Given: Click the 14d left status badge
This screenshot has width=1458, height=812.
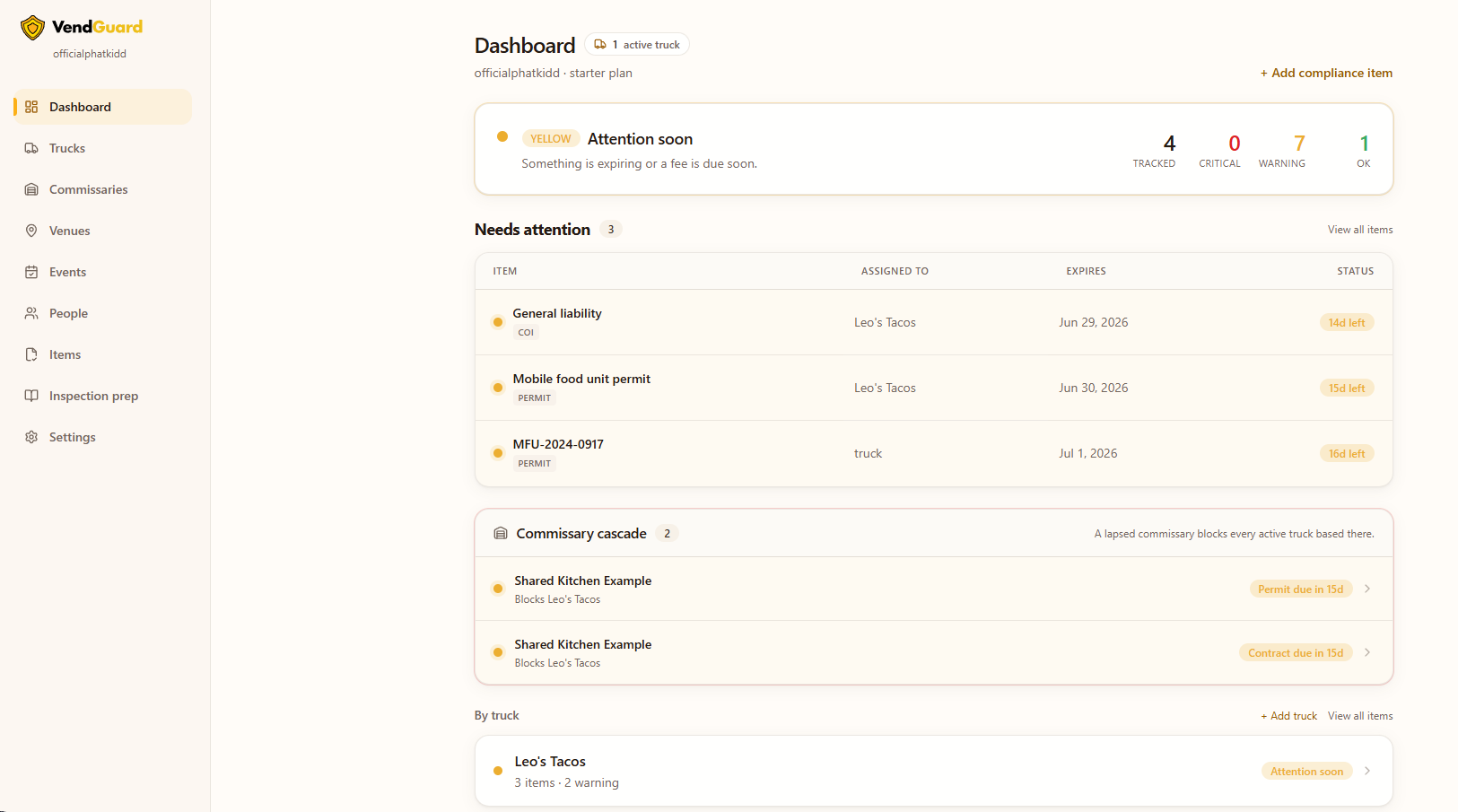Looking at the screenshot, I should point(1347,323).
